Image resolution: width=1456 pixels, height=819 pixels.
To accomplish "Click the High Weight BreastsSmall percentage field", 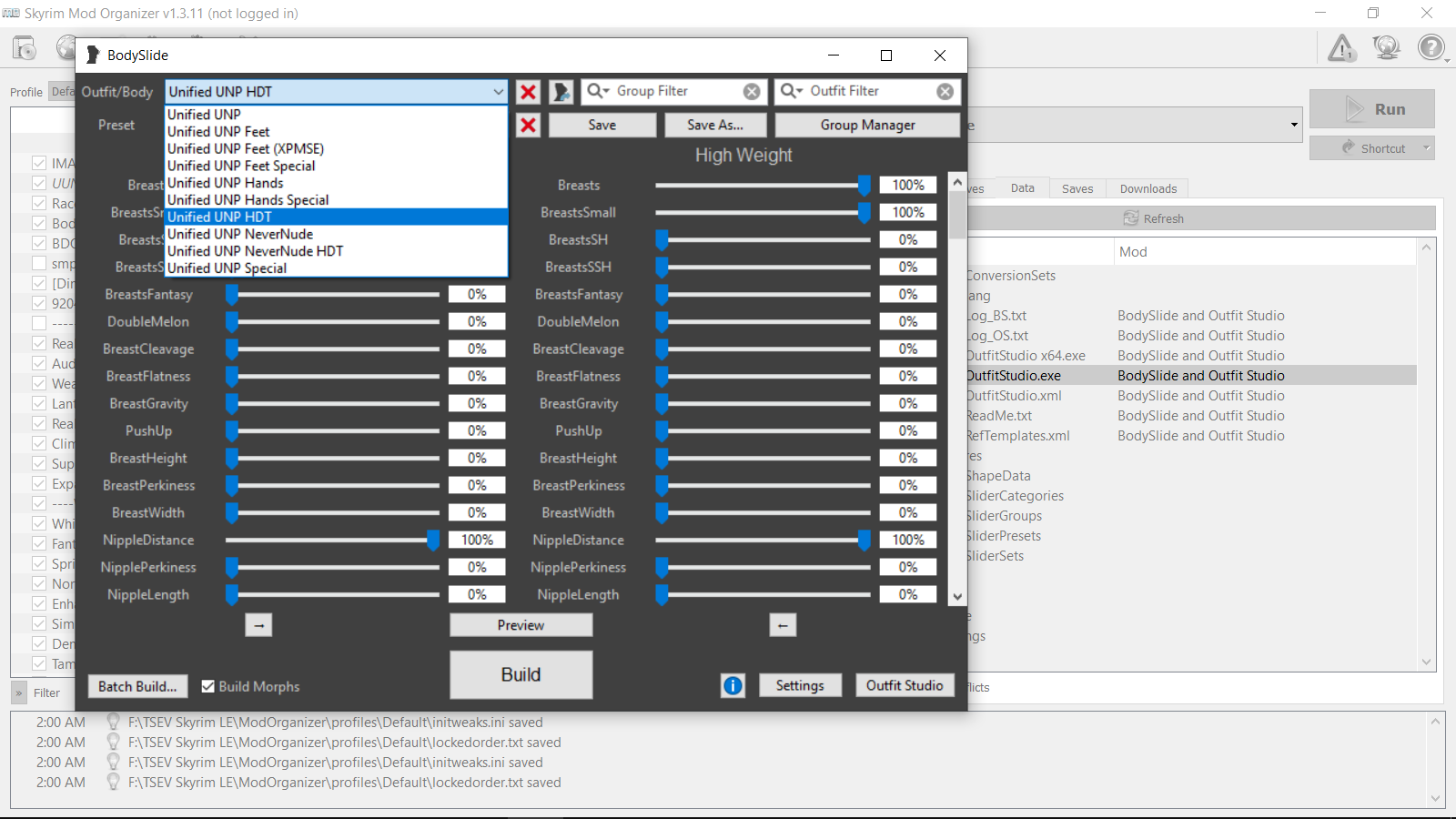I will 908,212.
